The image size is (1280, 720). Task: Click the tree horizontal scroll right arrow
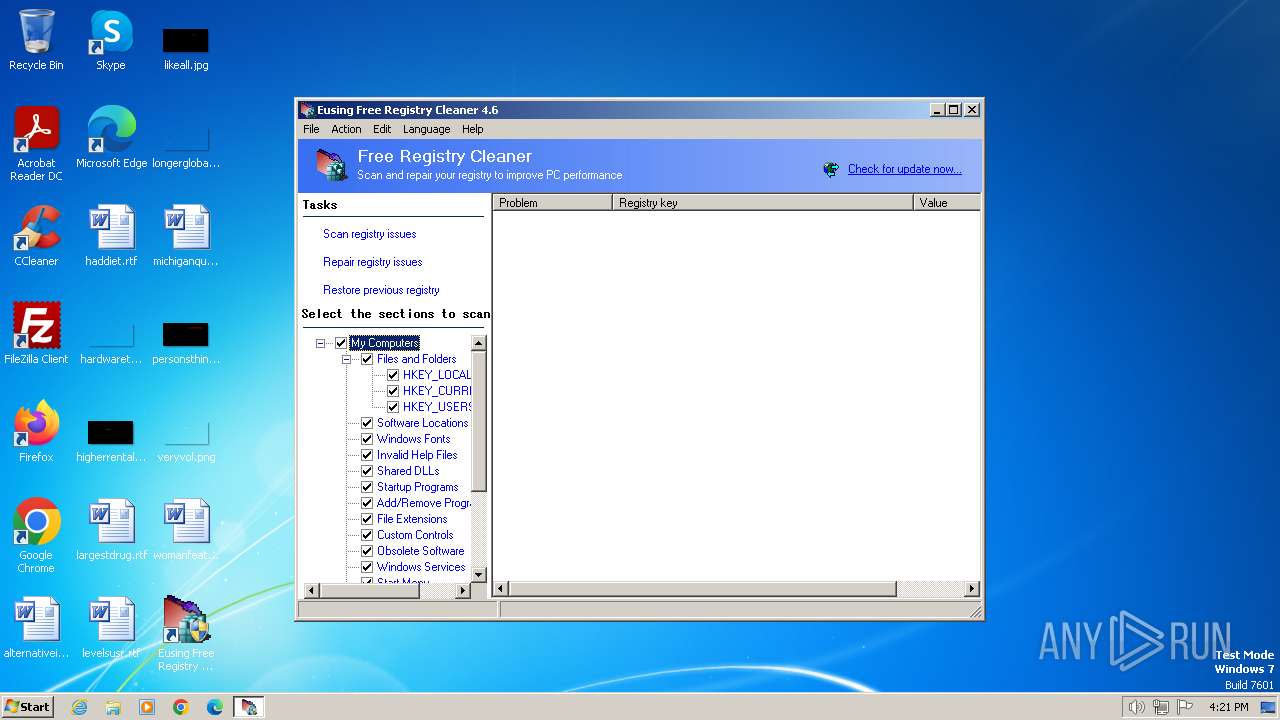click(x=462, y=591)
